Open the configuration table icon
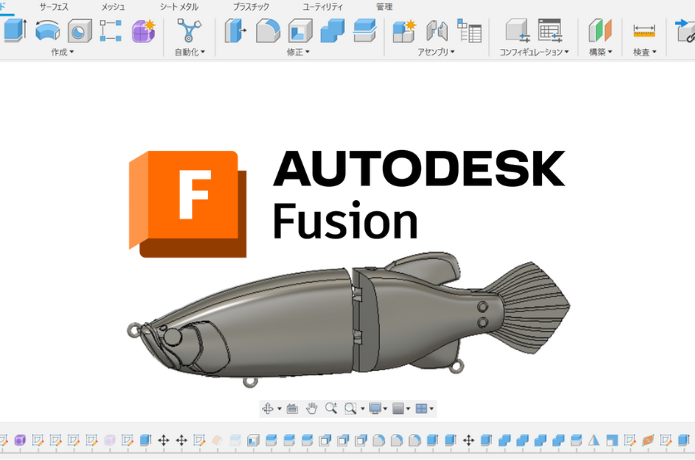 click(x=550, y=30)
